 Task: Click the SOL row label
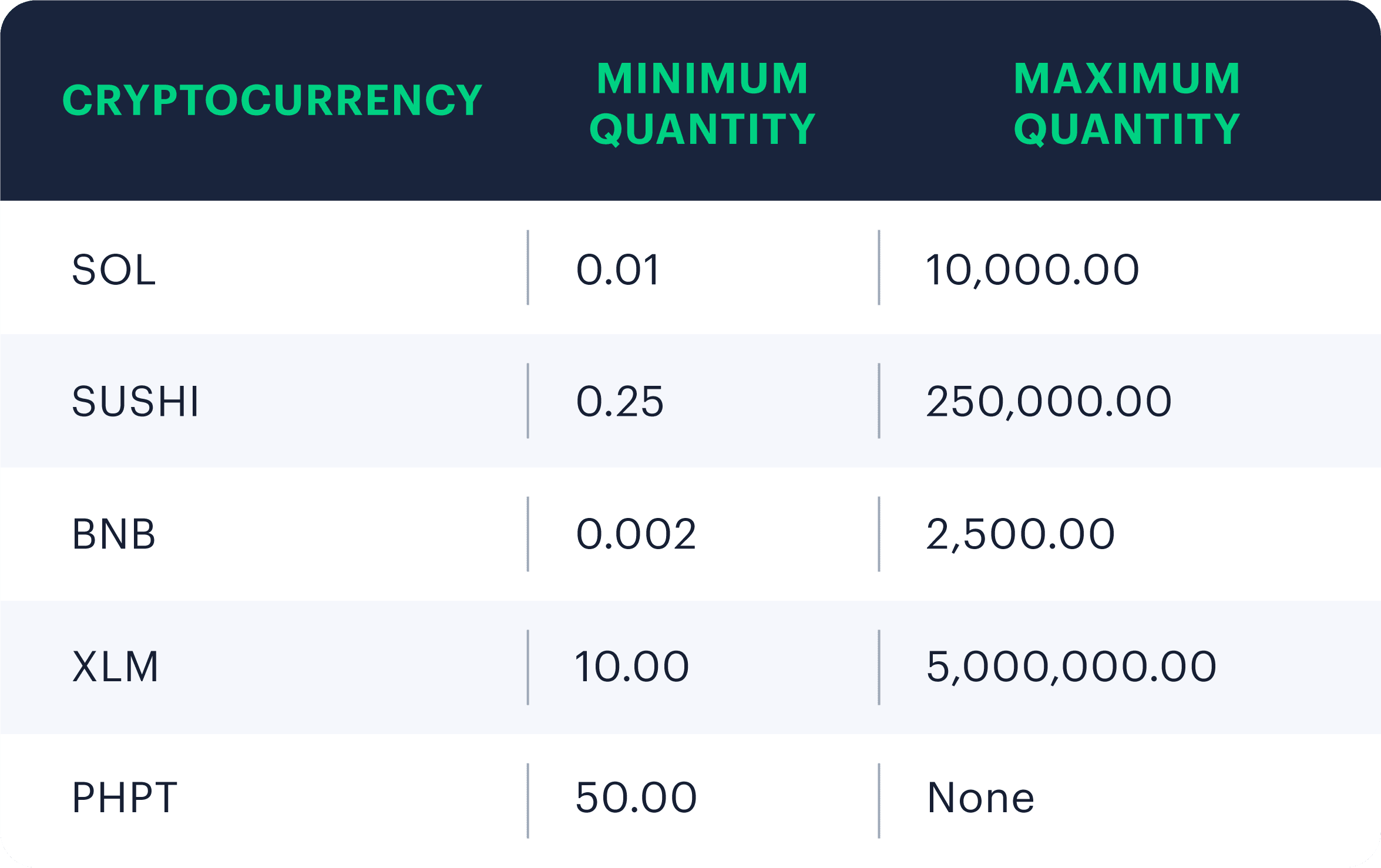point(114,270)
